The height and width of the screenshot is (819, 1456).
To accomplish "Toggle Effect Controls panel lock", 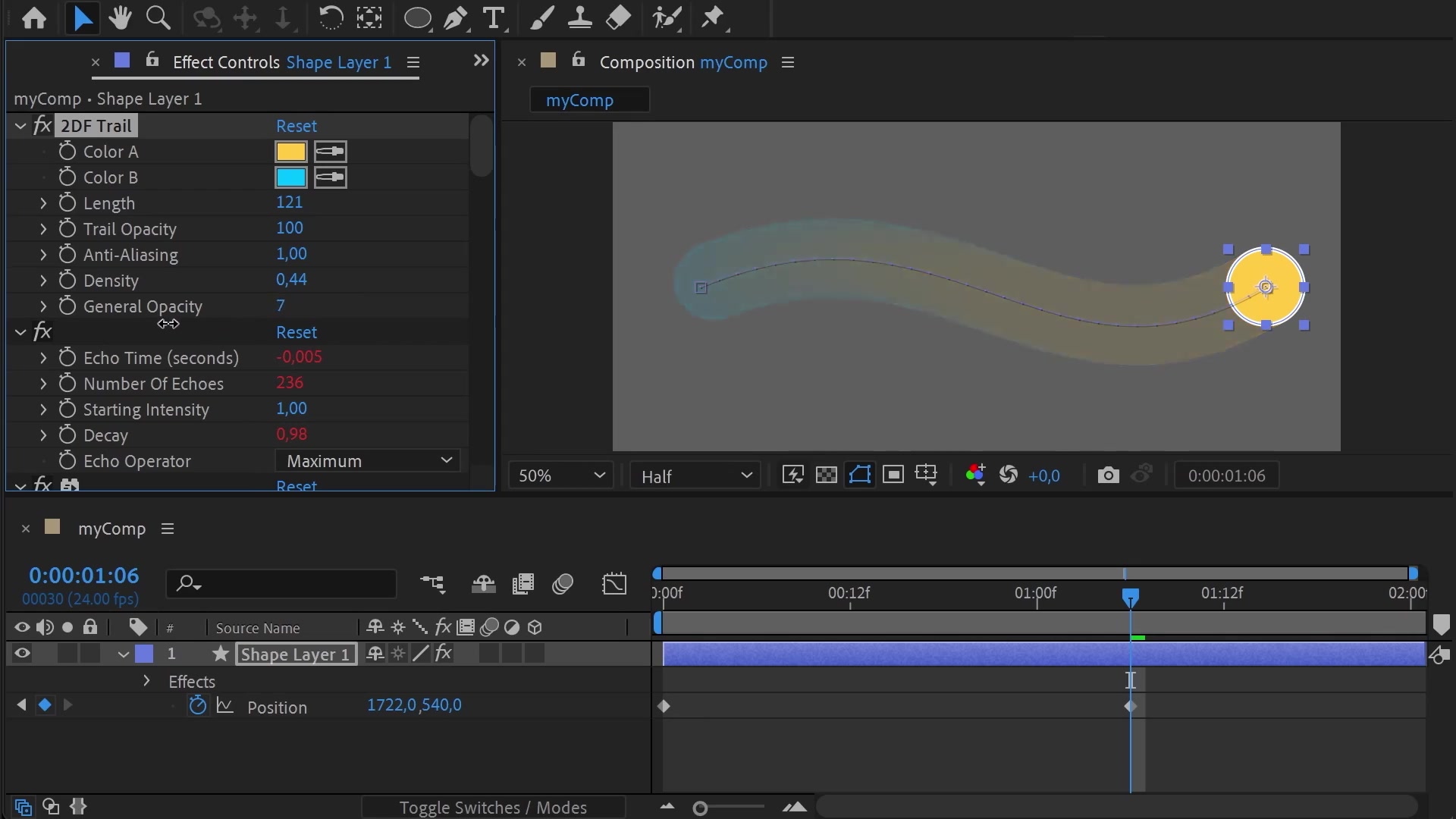I will pos(152,60).
